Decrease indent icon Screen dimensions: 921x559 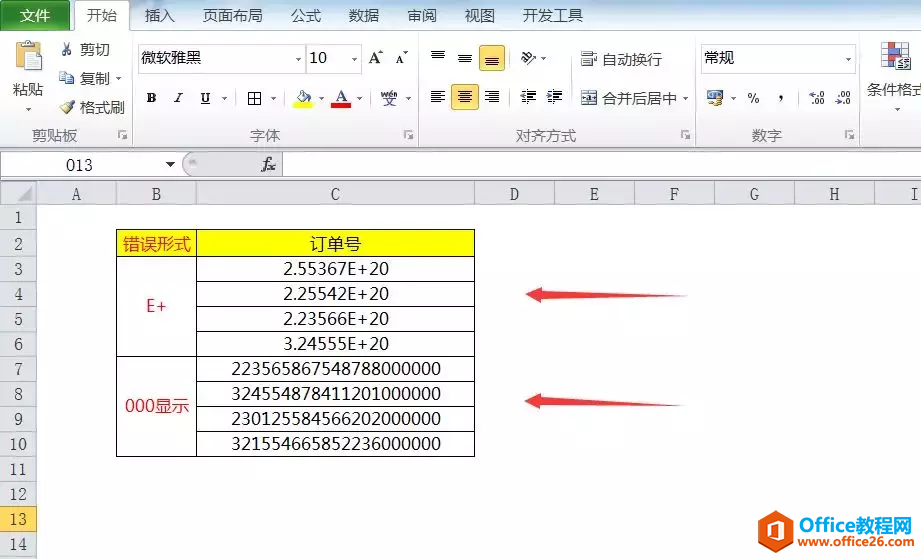(528, 97)
